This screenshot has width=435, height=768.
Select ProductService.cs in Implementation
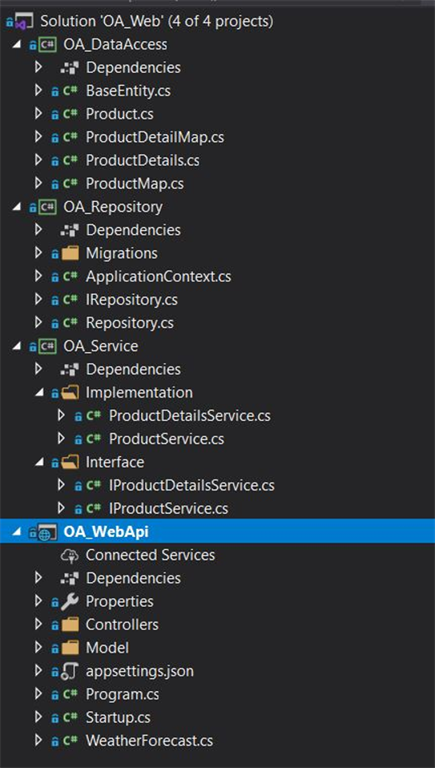point(167,439)
